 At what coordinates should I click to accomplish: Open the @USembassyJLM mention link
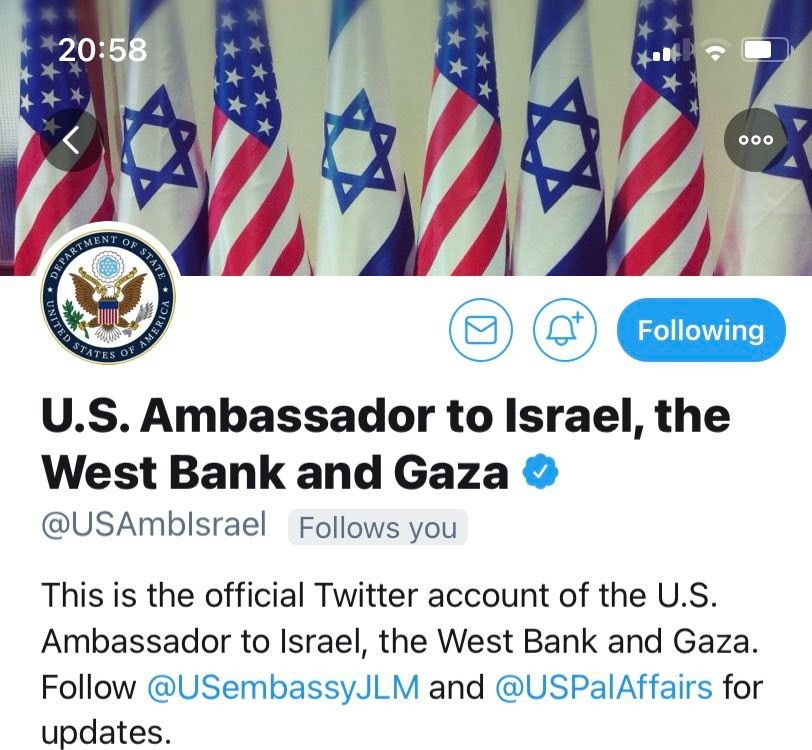click(283, 687)
